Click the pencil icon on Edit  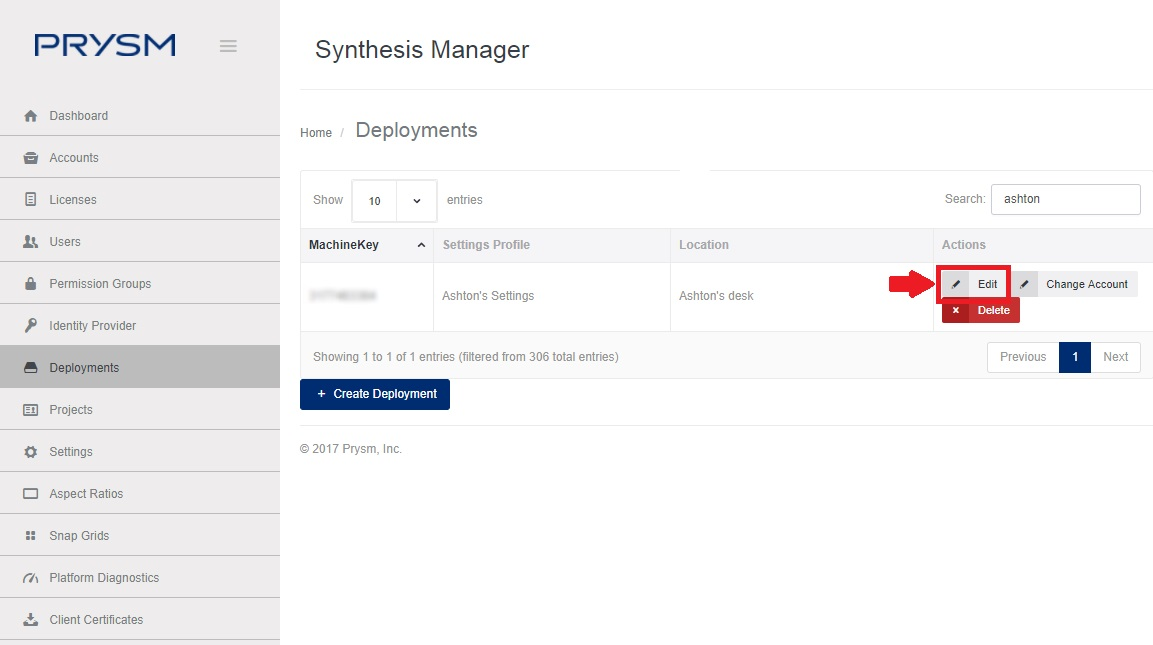[956, 284]
